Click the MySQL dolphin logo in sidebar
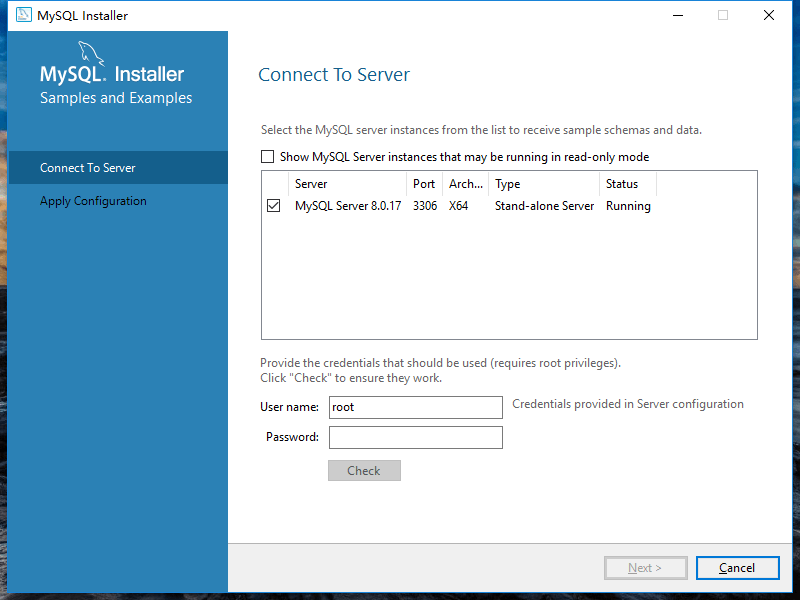This screenshot has width=800, height=600. click(91, 53)
